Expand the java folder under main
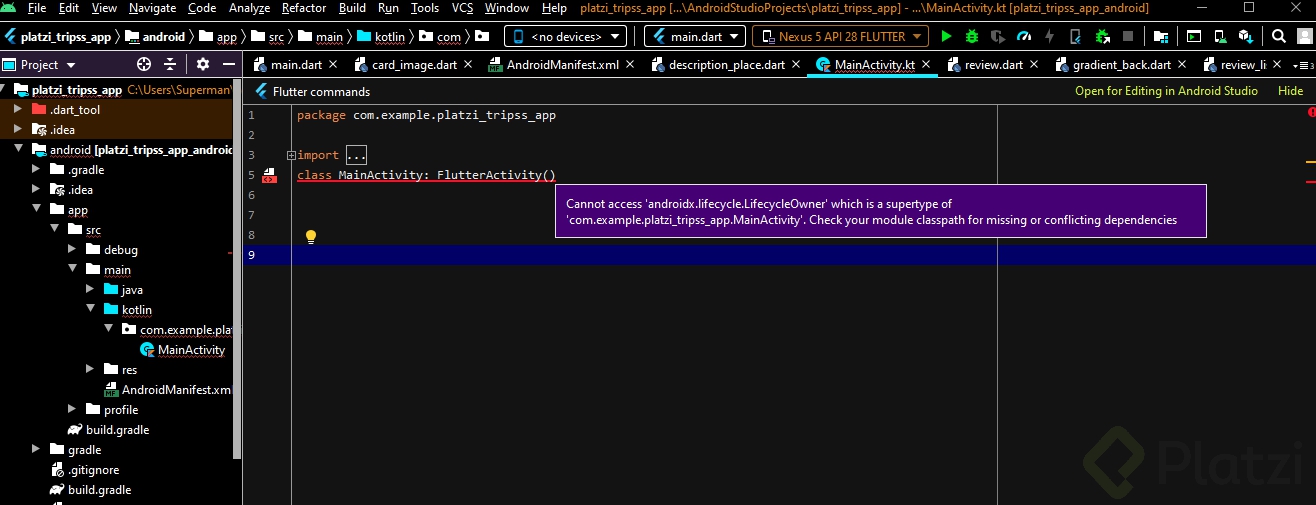This screenshot has width=1316, height=505. 90,290
